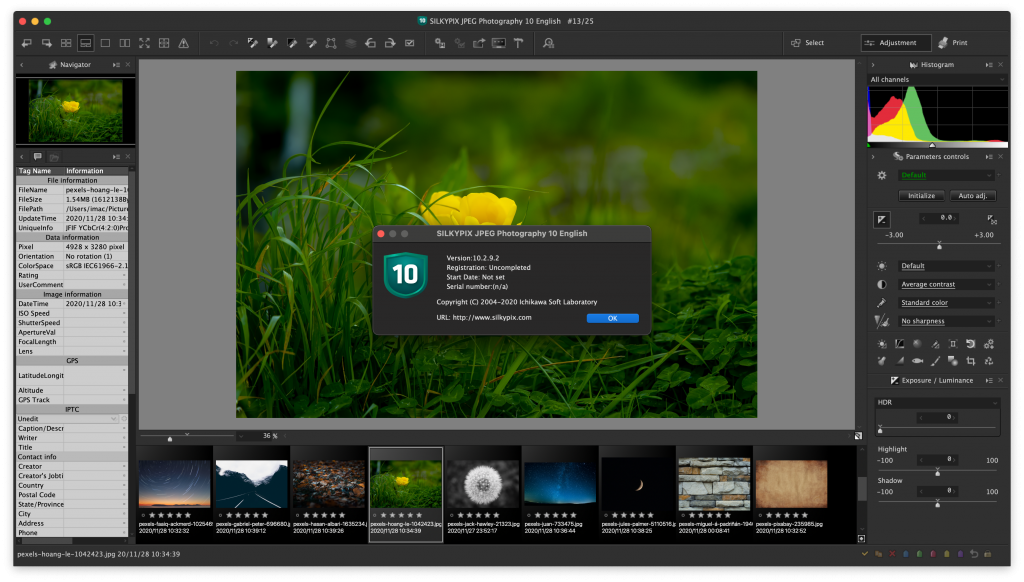Open the silkypix.com URL in about dialog
The width and height of the screenshot is (1024, 582).
(x=492, y=317)
